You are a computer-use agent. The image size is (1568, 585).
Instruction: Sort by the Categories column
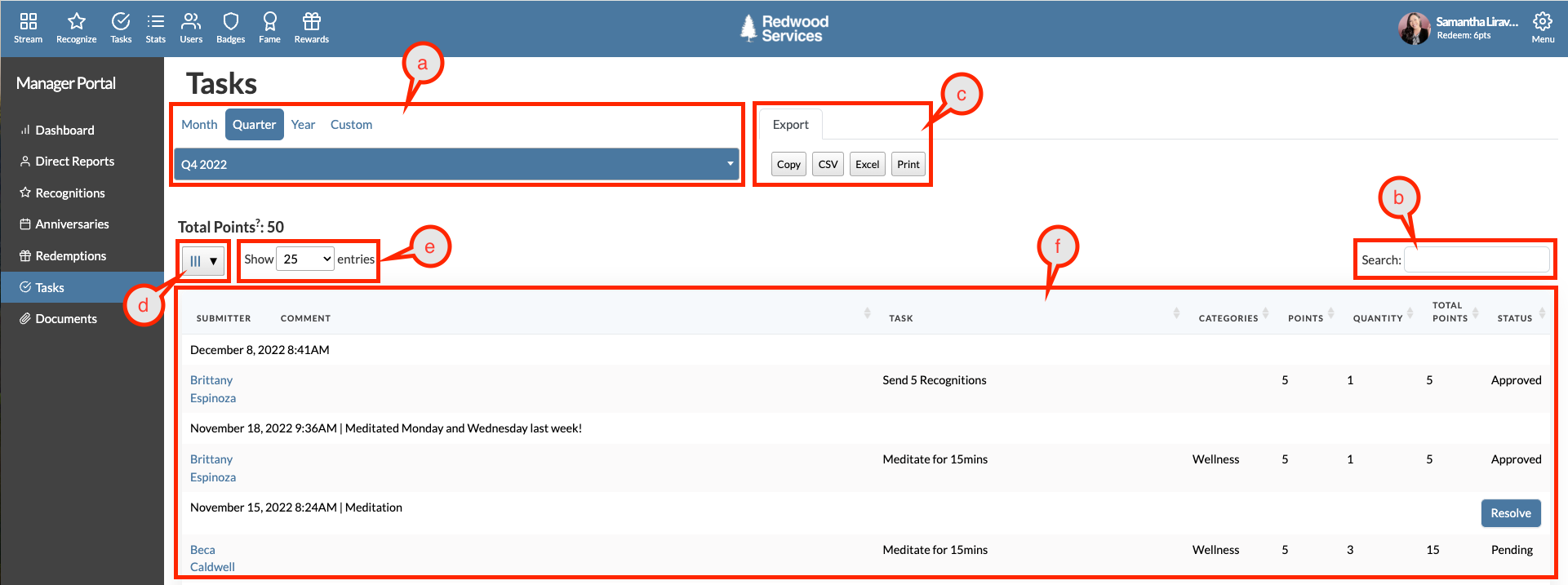1228,318
